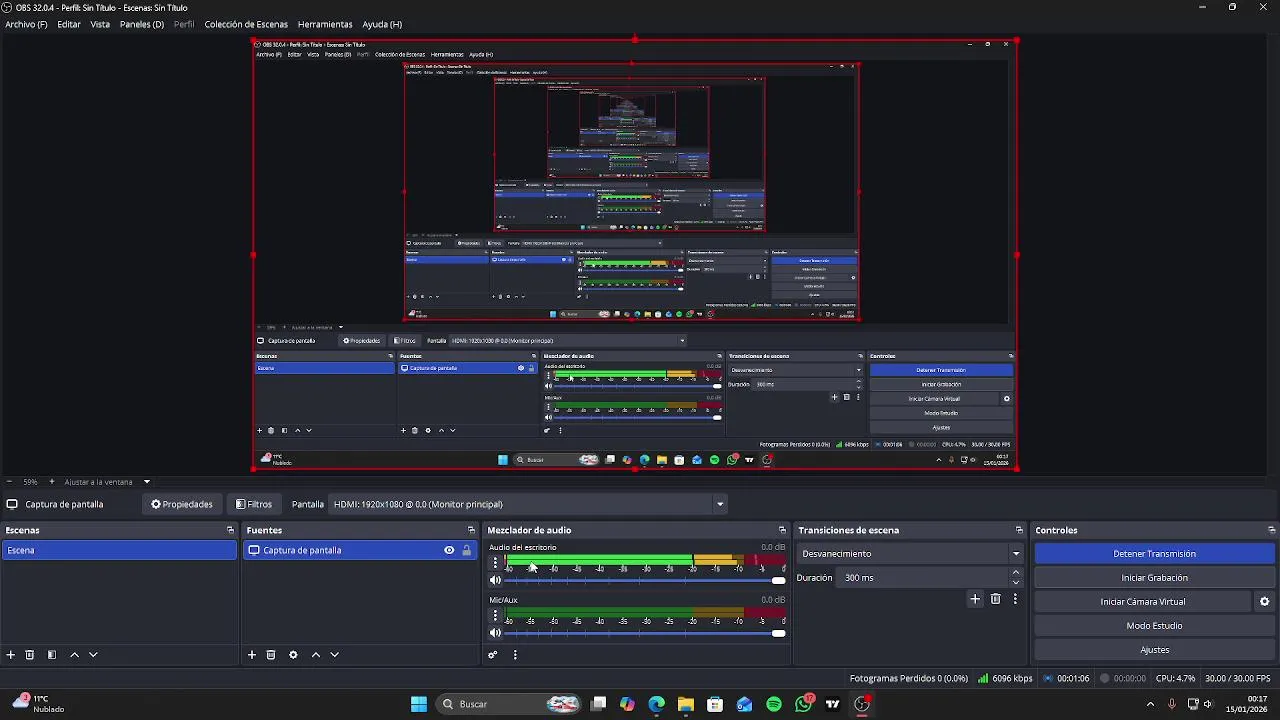The image size is (1280, 720).
Task: Zoom out preview with minus icon
Action: coord(9,482)
